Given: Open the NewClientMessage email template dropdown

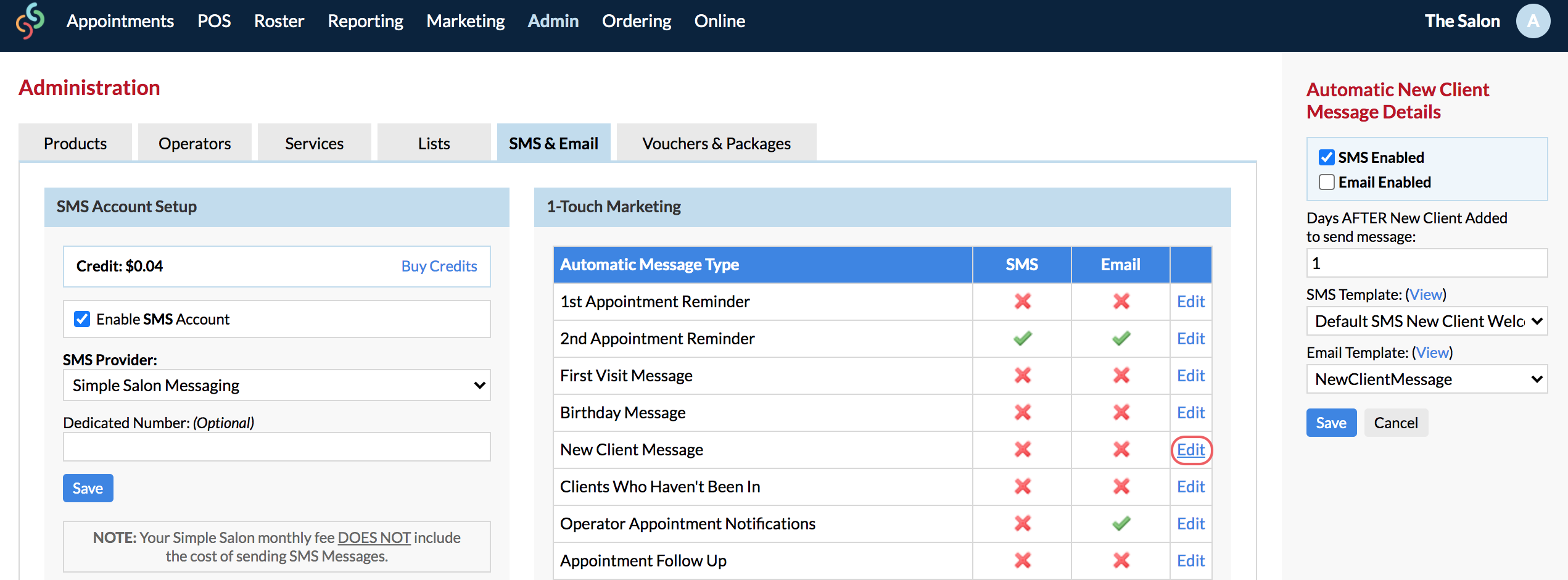Looking at the screenshot, I should point(1427,379).
